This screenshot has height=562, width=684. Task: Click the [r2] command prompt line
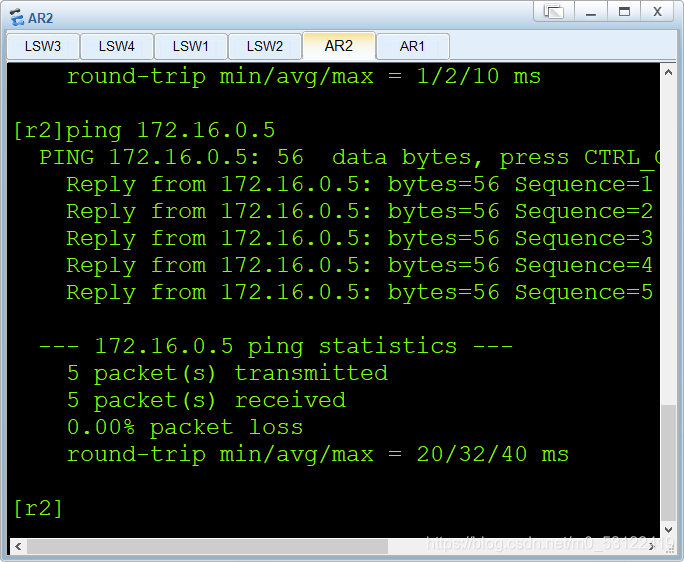click(x=38, y=508)
